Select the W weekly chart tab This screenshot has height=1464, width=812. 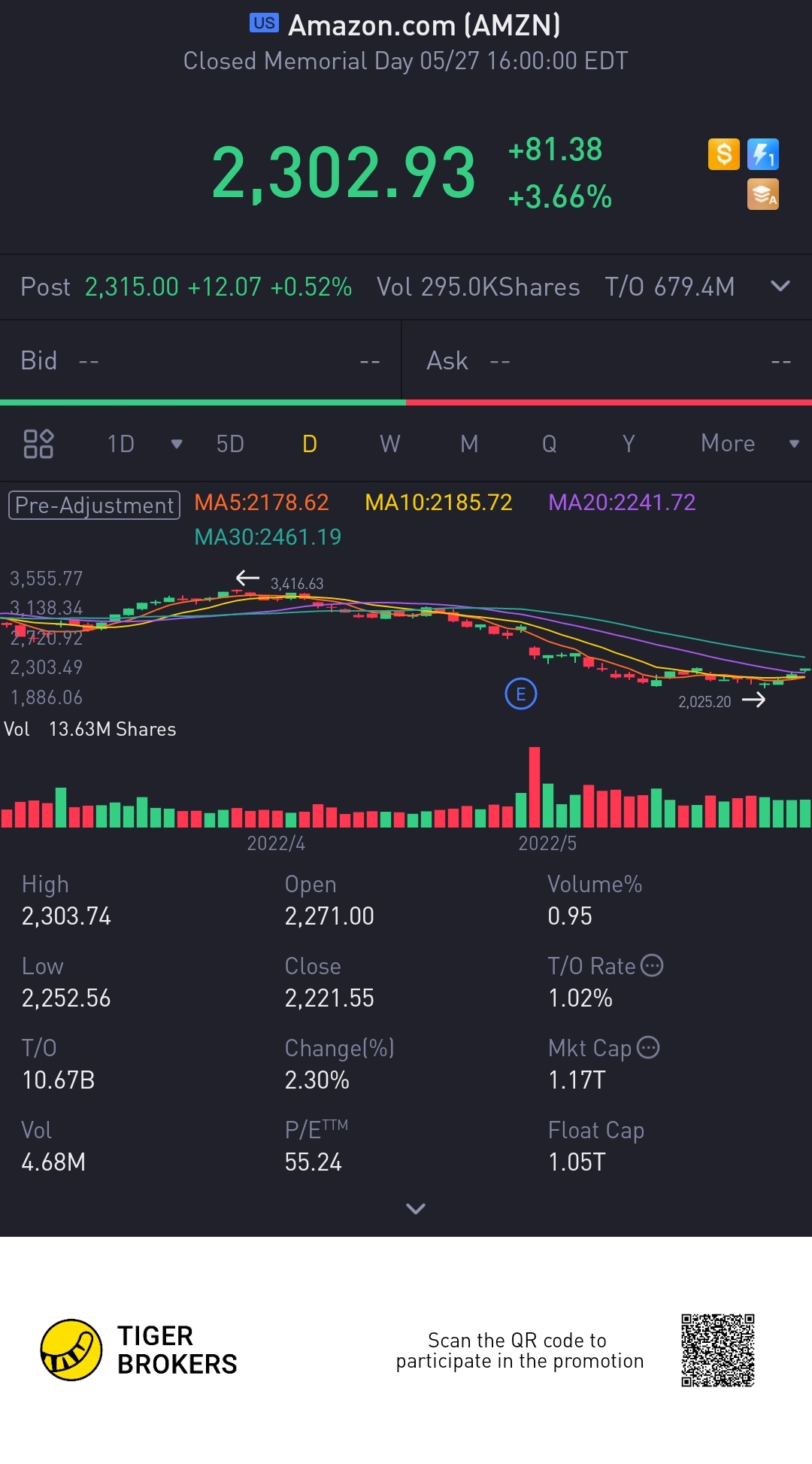pos(390,444)
